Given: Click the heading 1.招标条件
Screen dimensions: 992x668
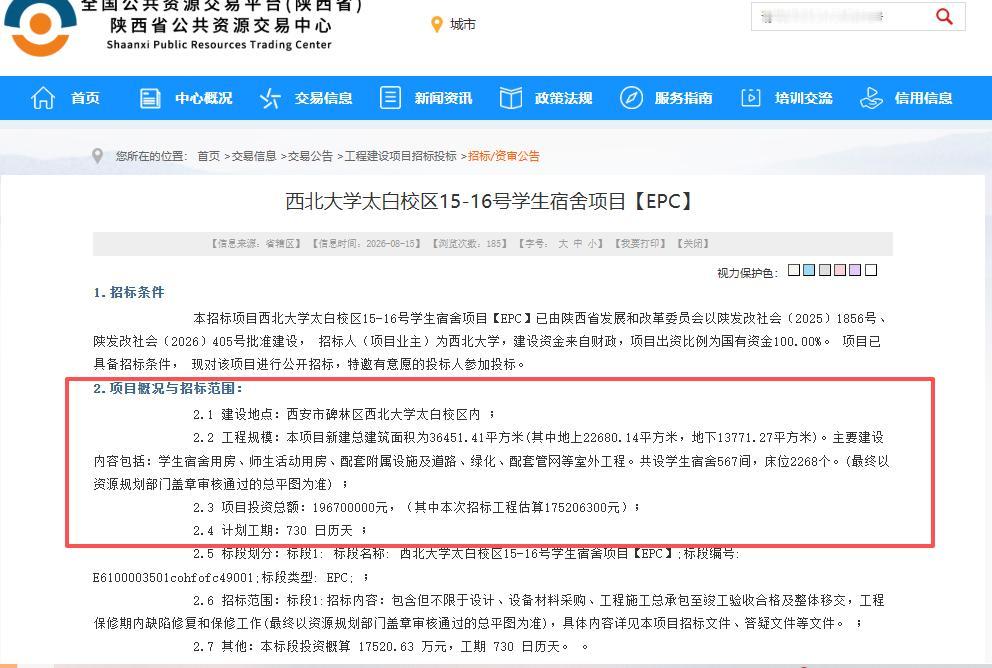Looking at the screenshot, I should tap(129, 292).
